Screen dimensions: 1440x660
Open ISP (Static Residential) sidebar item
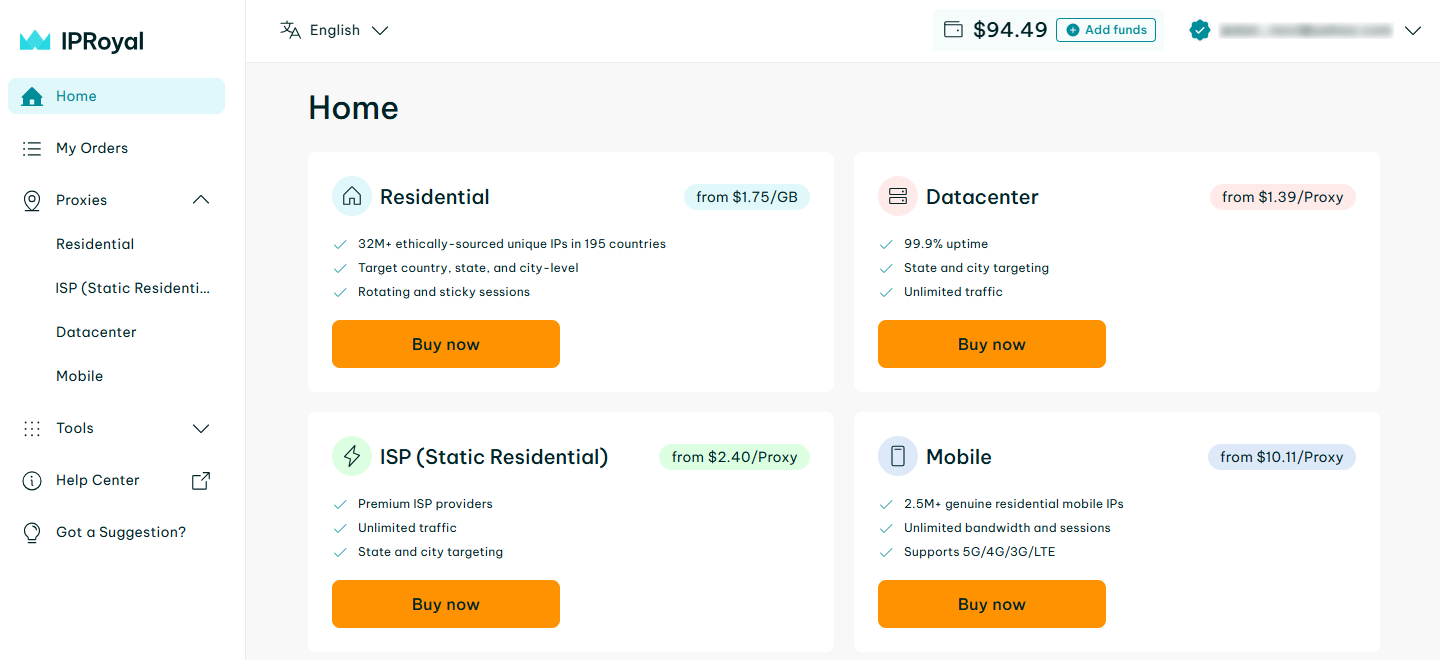[x=133, y=288]
